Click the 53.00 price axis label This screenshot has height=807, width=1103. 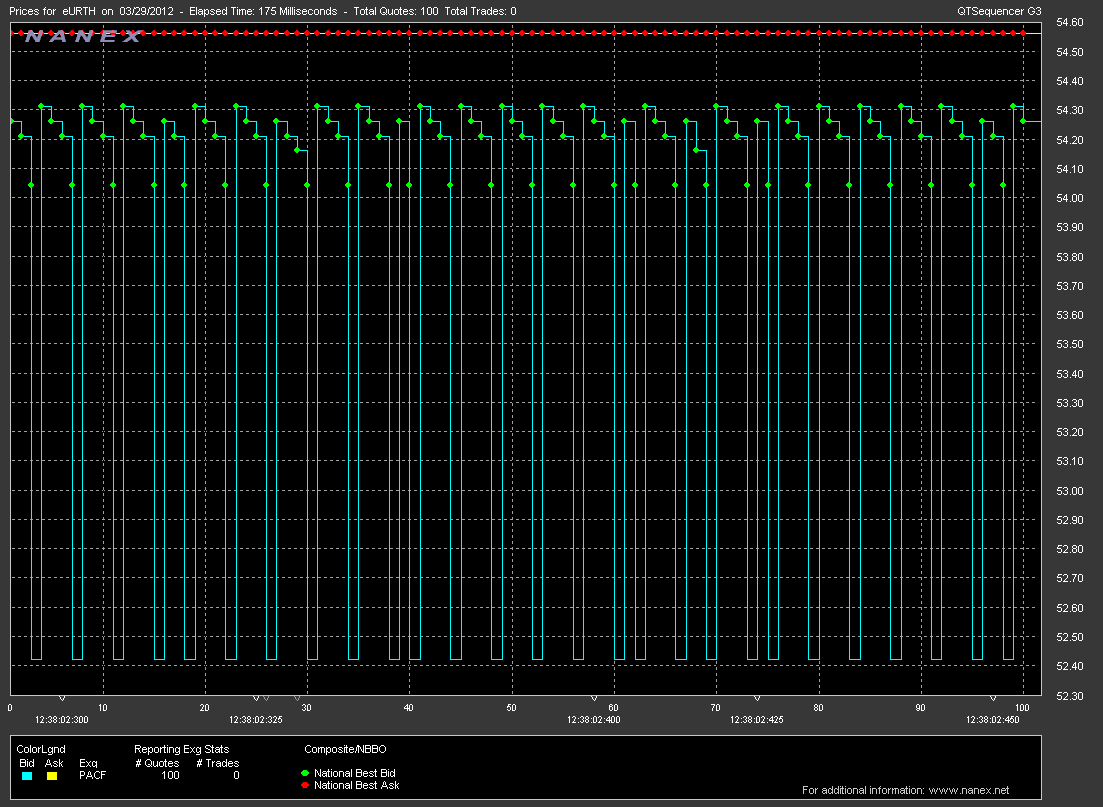[1070, 491]
